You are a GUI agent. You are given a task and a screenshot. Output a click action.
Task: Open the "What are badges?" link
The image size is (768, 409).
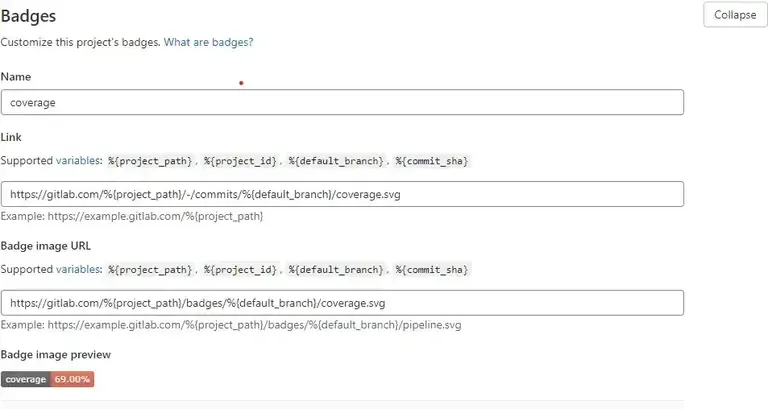coord(208,42)
